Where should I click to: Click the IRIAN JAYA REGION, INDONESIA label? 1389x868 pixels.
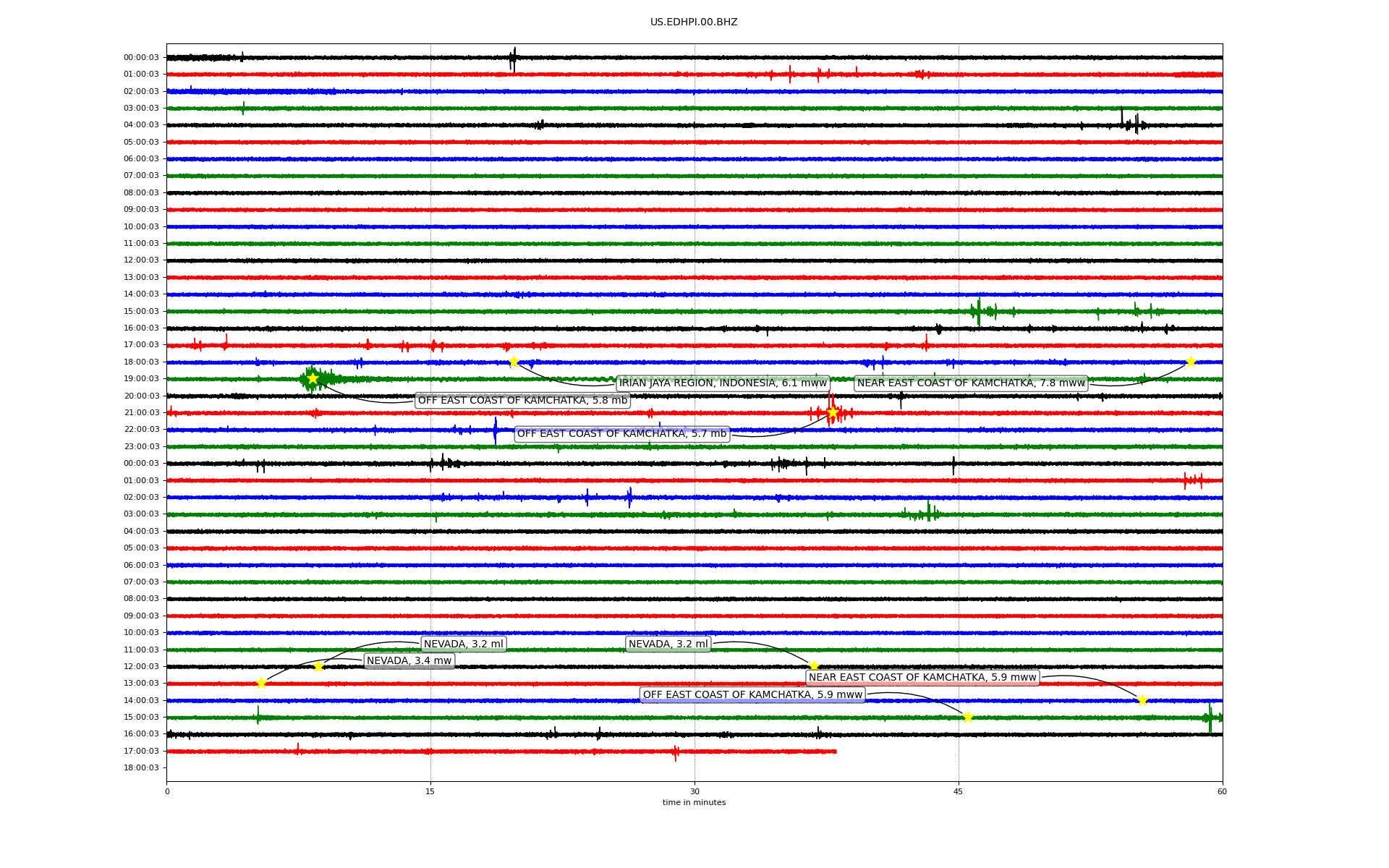click(722, 383)
